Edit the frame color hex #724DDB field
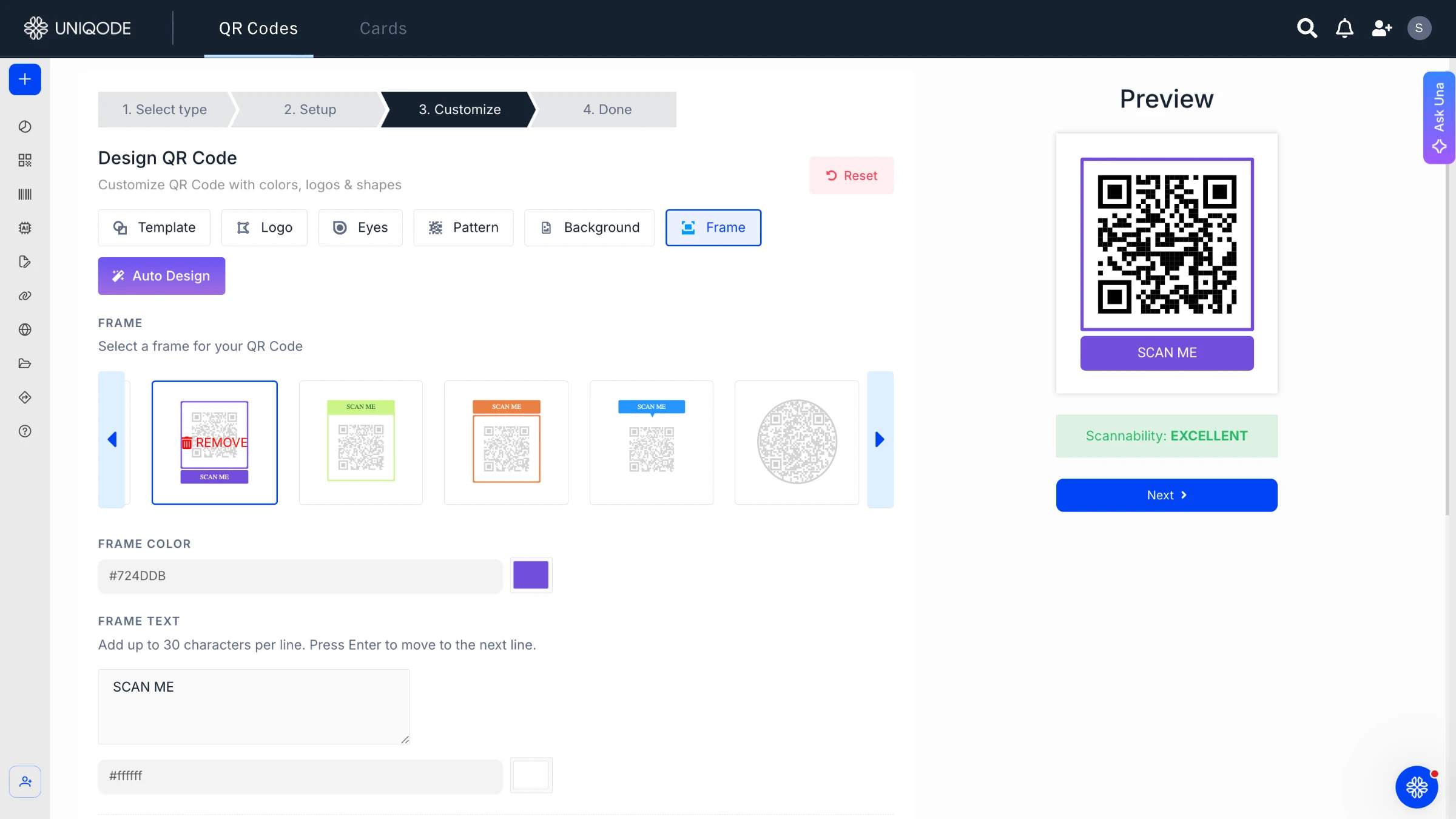Image resolution: width=1456 pixels, height=819 pixels. pyautogui.click(x=300, y=576)
